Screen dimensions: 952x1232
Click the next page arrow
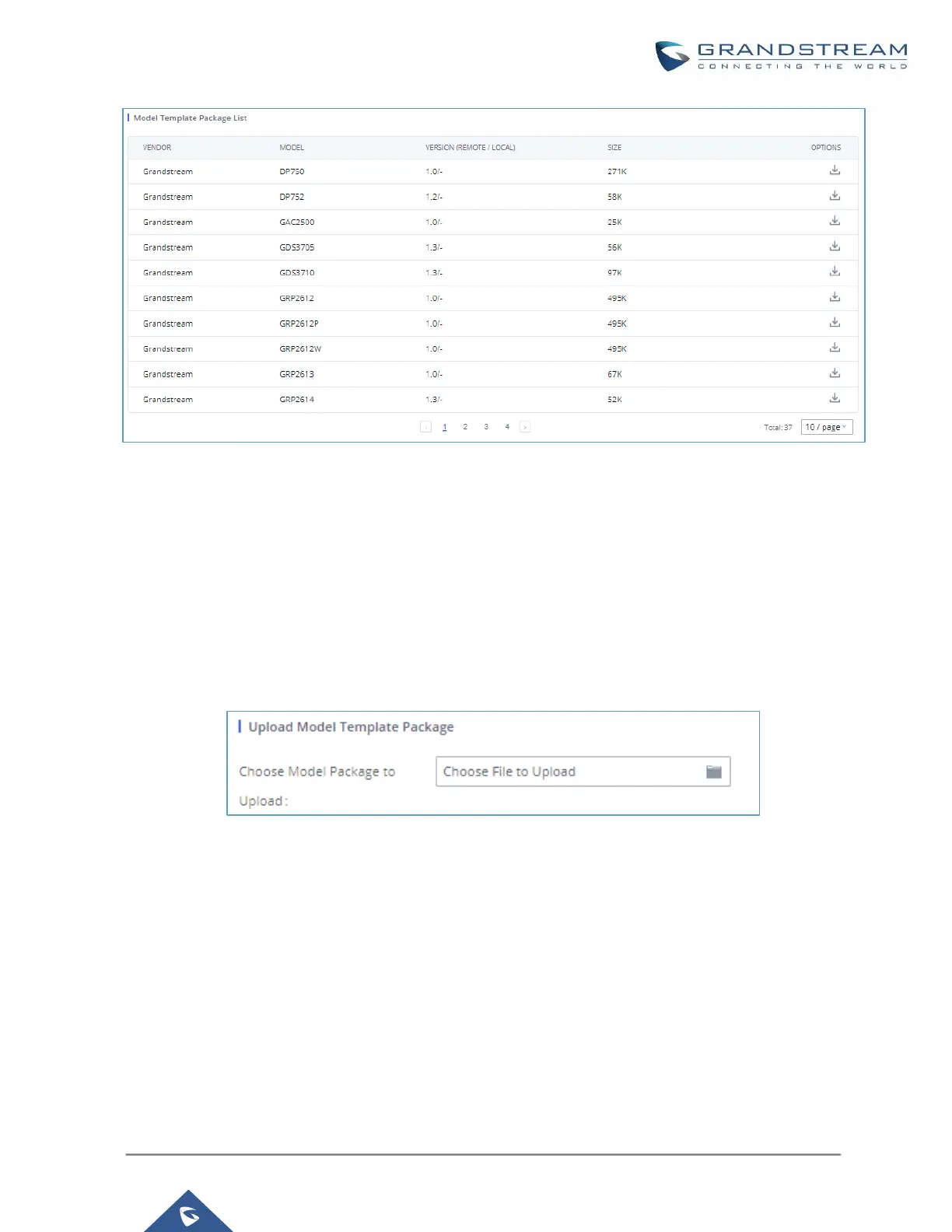pos(525,427)
